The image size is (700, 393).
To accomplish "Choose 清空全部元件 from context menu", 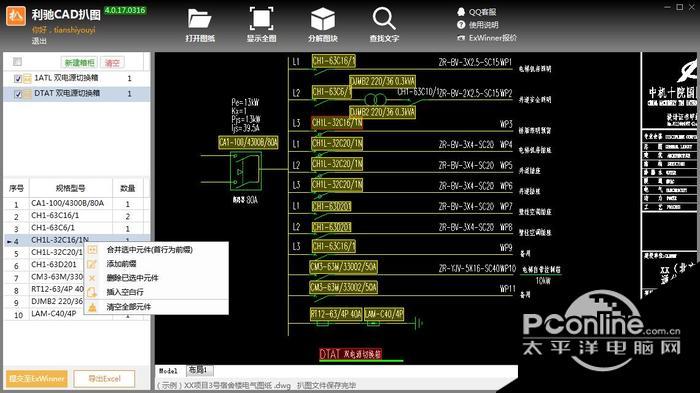I will click(157, 307).
